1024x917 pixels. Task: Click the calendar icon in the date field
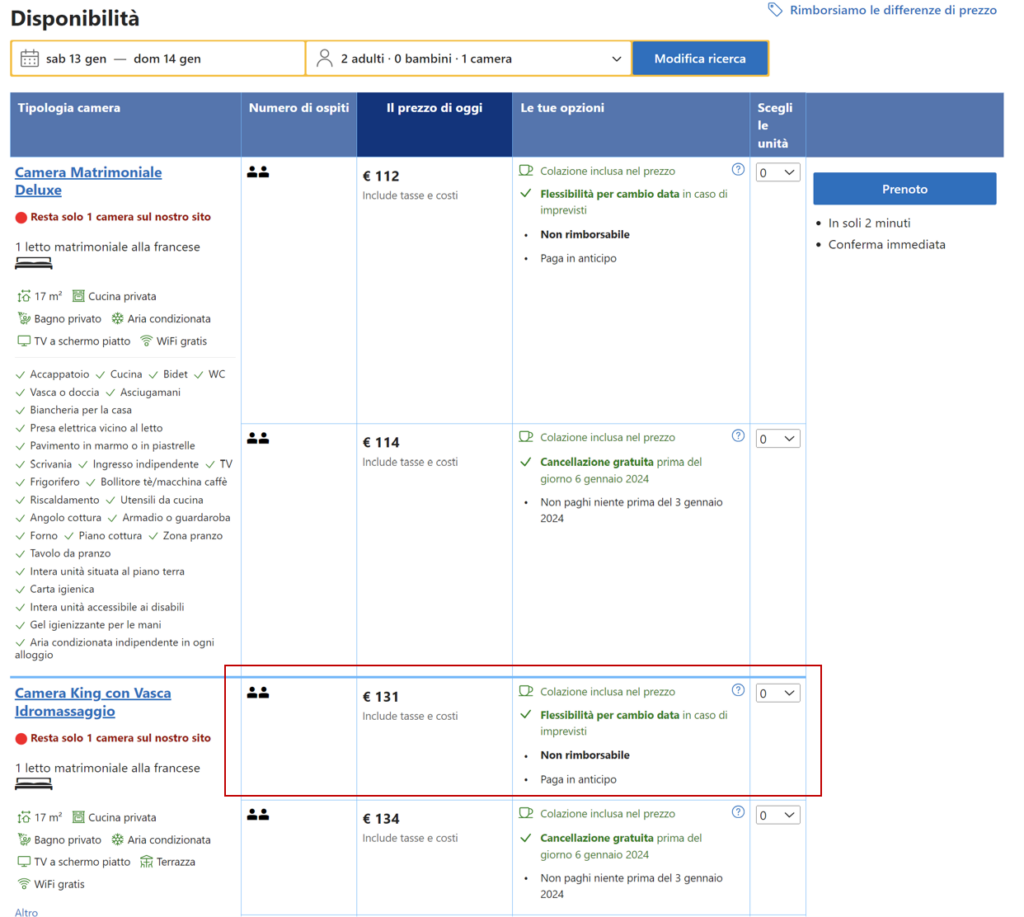[29, 58]
